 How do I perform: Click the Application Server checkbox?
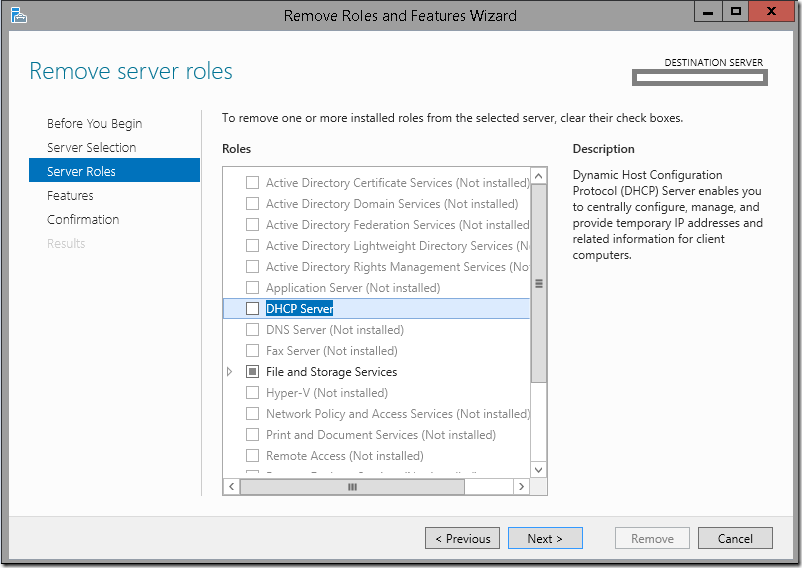(x=252, y=287)
